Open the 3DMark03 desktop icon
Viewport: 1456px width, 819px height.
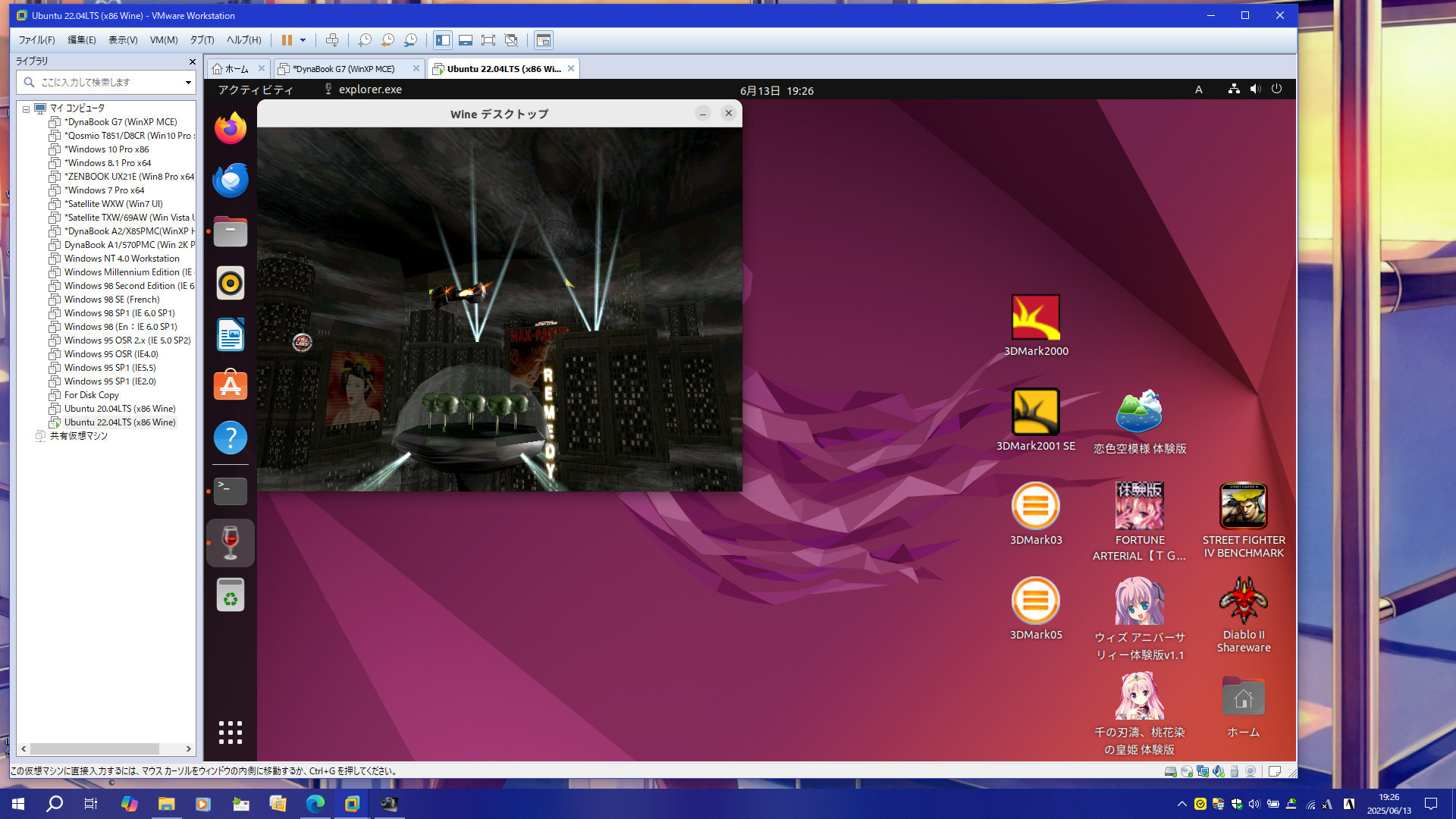(1036, 513)
